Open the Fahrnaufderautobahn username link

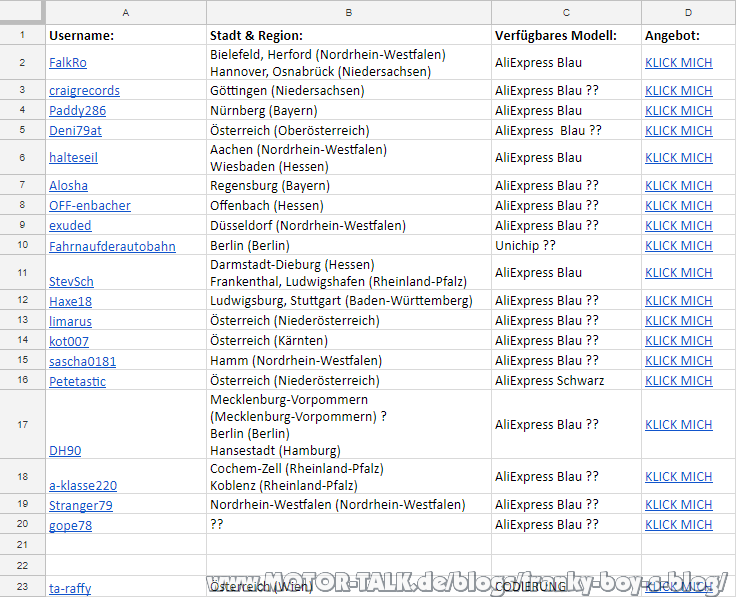coord(112,246)
